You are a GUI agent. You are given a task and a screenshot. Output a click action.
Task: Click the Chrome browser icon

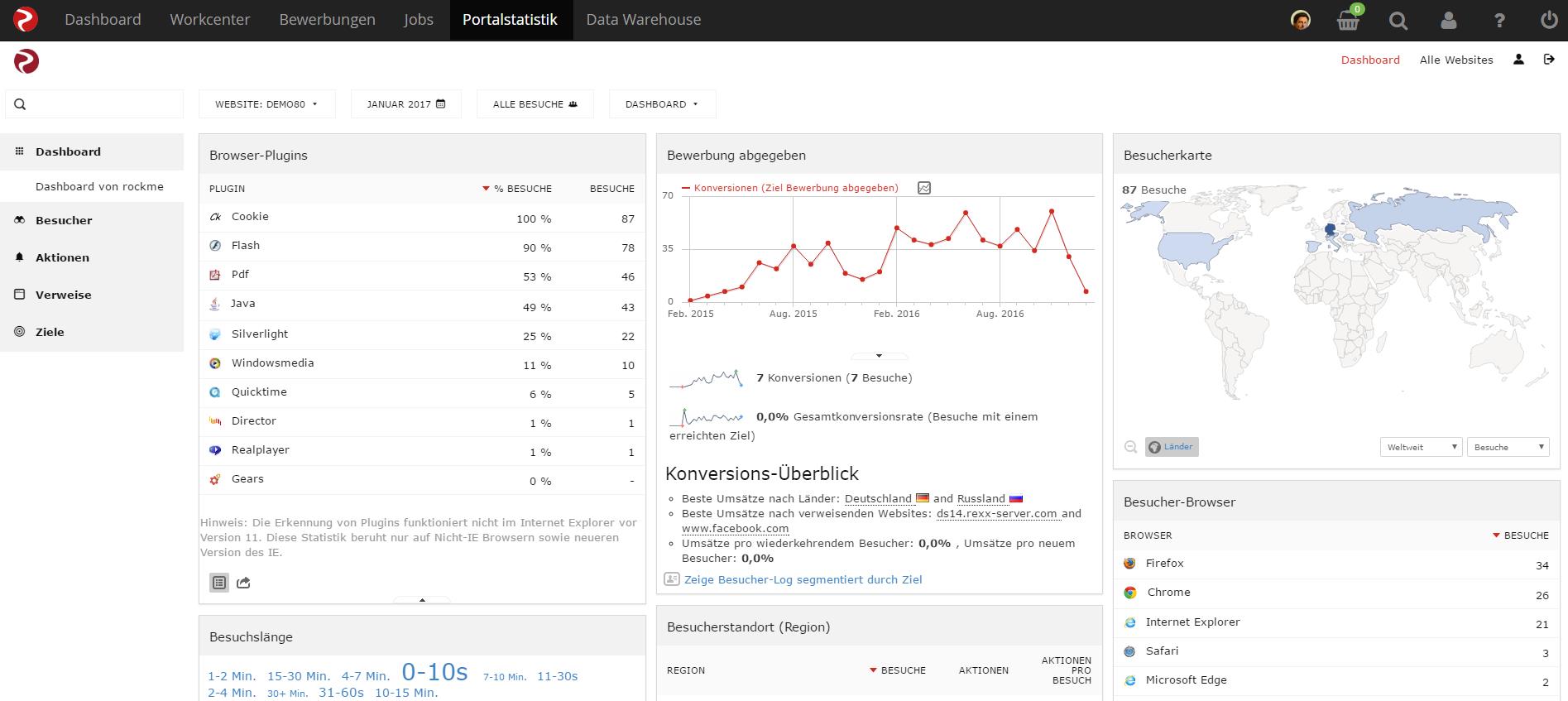1130,593
